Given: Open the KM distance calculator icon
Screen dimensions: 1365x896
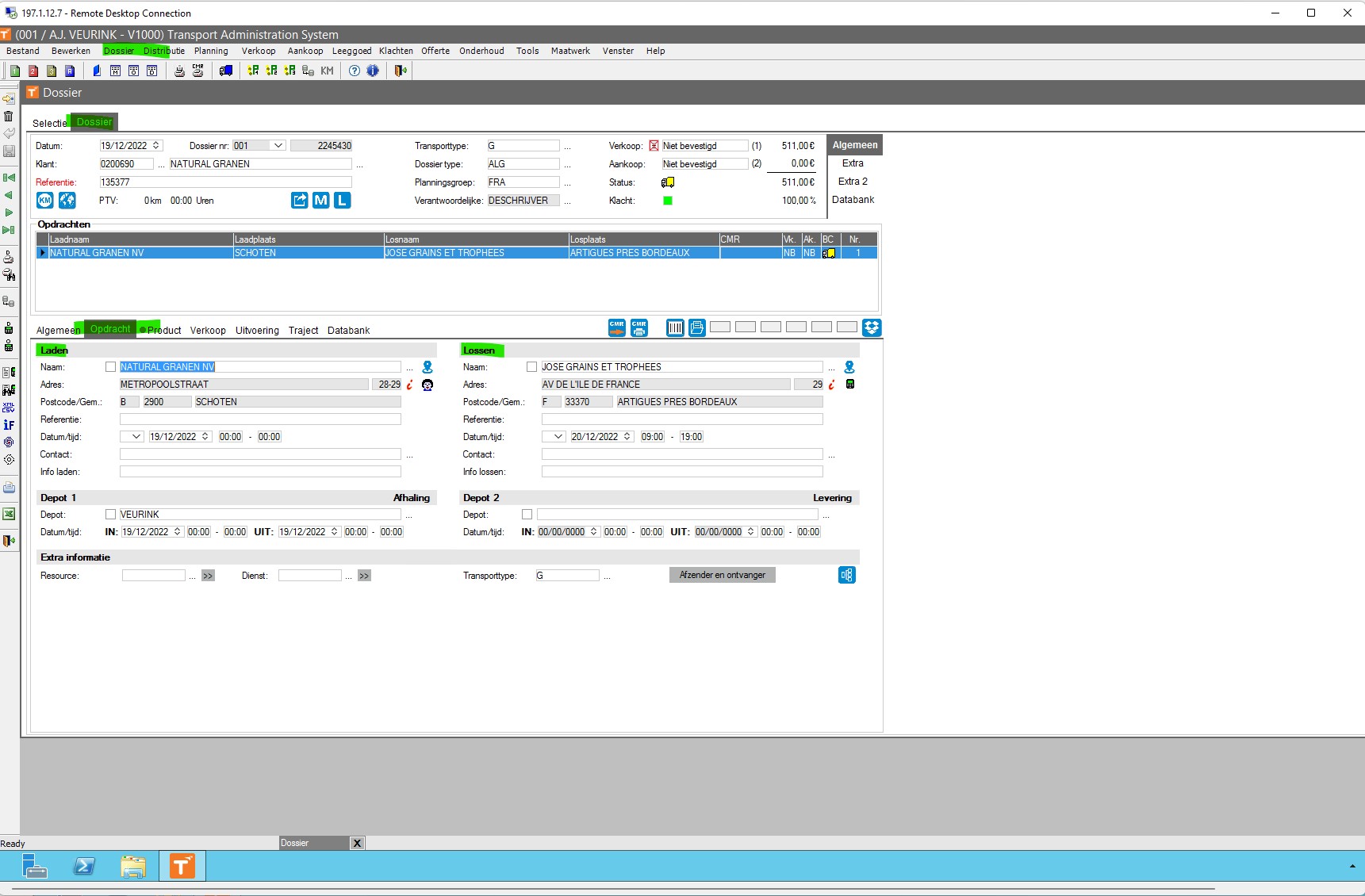Looking at the screenshot, I should click(45, 201).
